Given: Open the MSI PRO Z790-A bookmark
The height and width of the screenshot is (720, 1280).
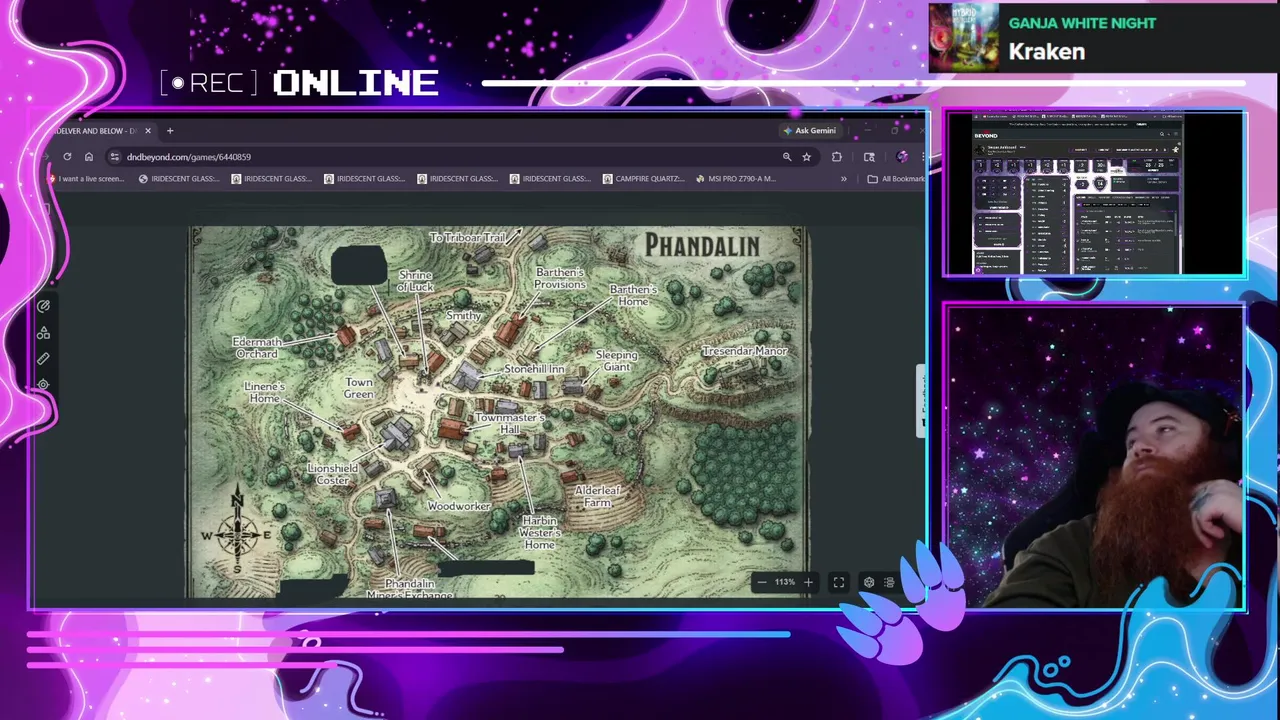Looking at the screenshot, I should [736, 179].
